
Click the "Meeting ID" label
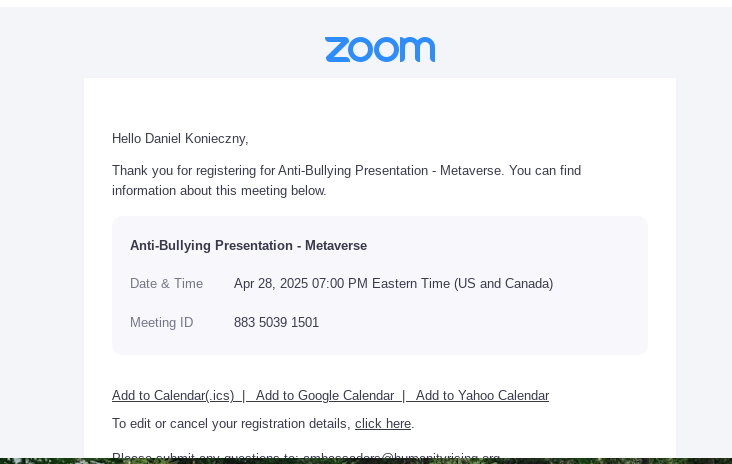pyautogui.click(x=161, y=323)
